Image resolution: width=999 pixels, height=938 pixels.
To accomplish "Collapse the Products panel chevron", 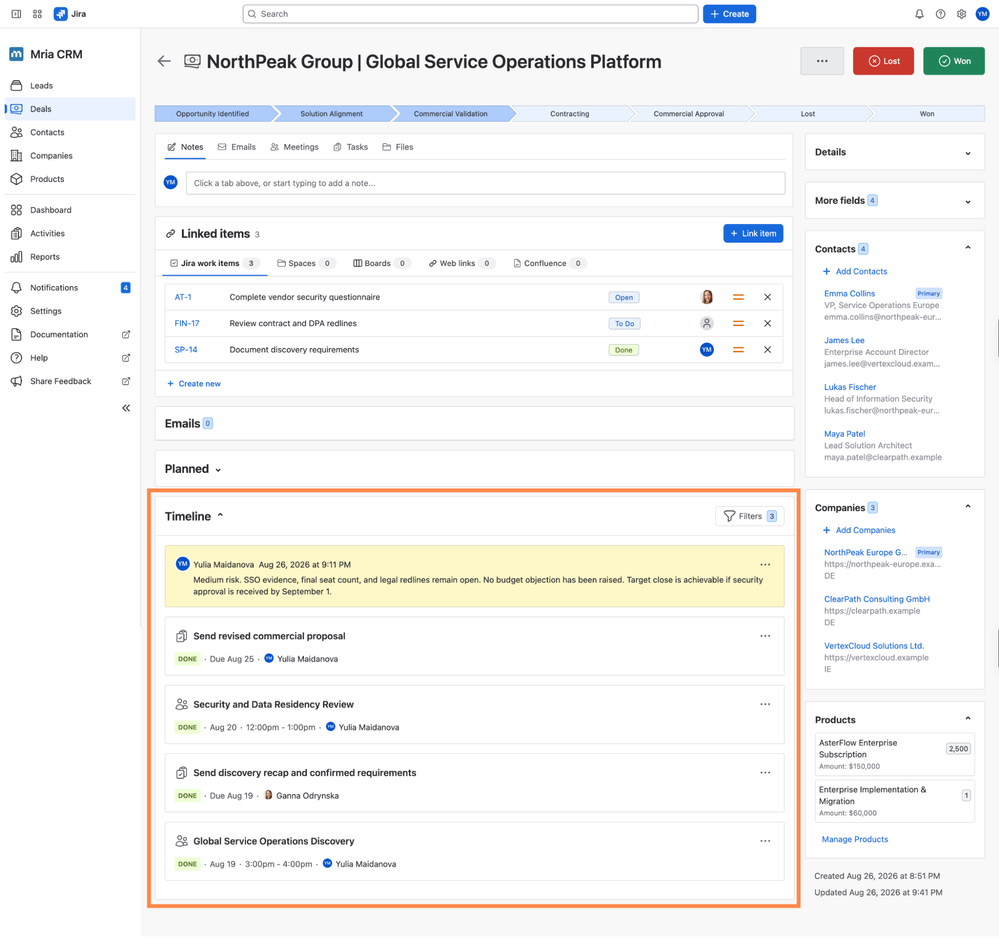I will click(968, 719).
